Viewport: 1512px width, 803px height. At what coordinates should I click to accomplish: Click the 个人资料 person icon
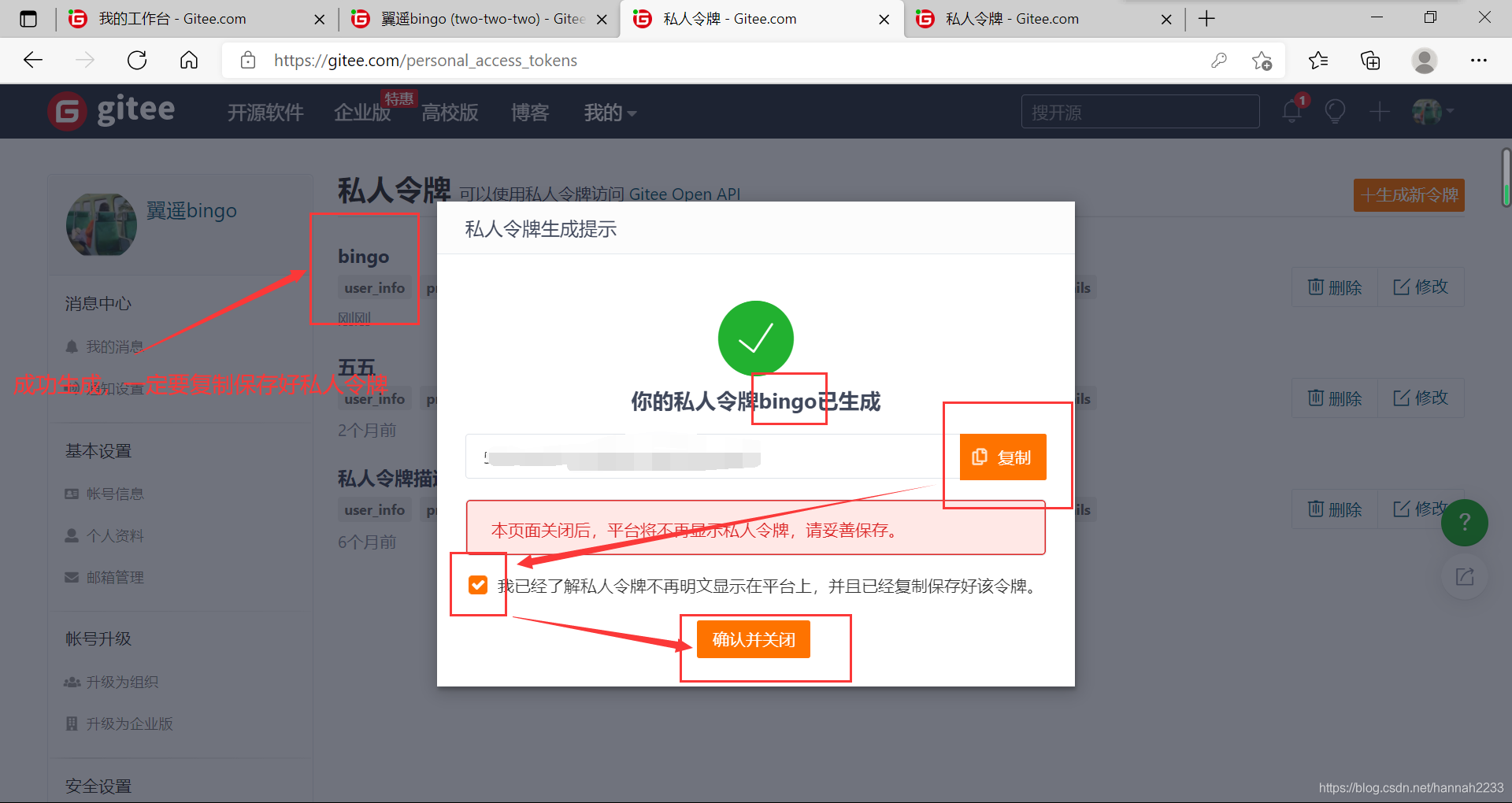72,535
